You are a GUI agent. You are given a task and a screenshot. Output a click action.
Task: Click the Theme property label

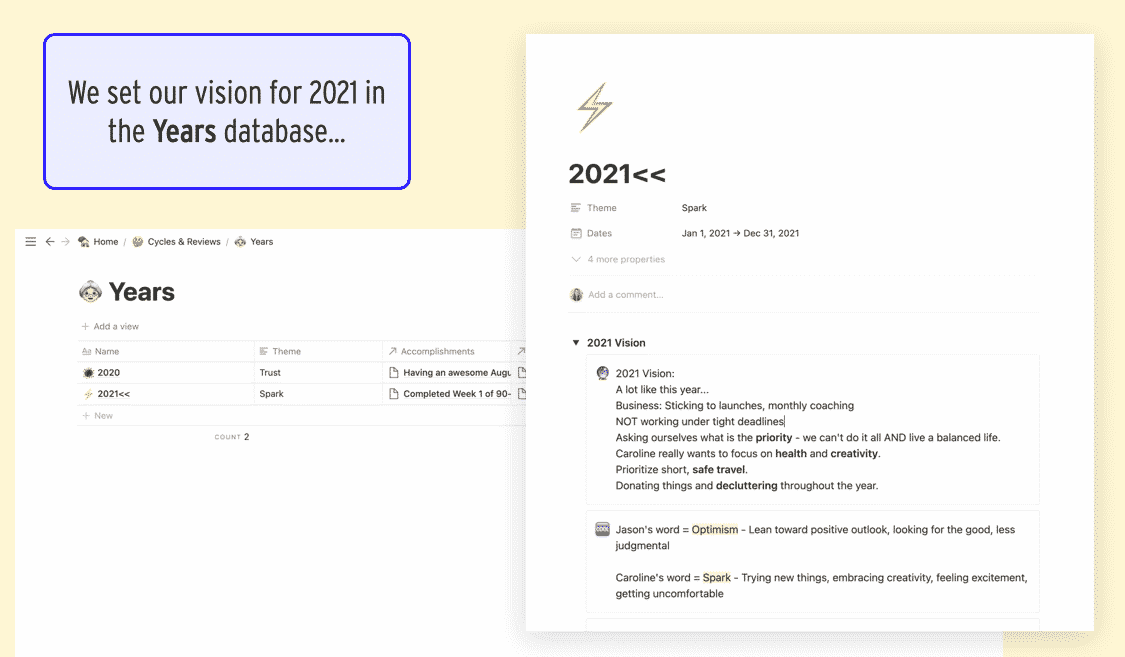point(601,208)
